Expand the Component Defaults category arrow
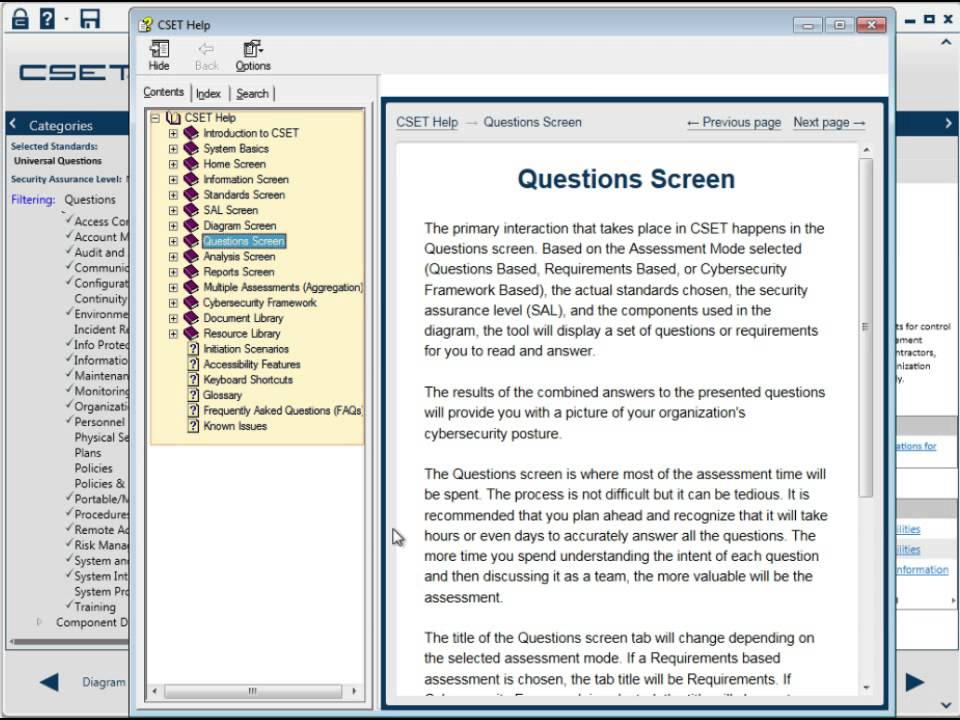This screenshot has width=960, height=720. click(x=39, y=622)
